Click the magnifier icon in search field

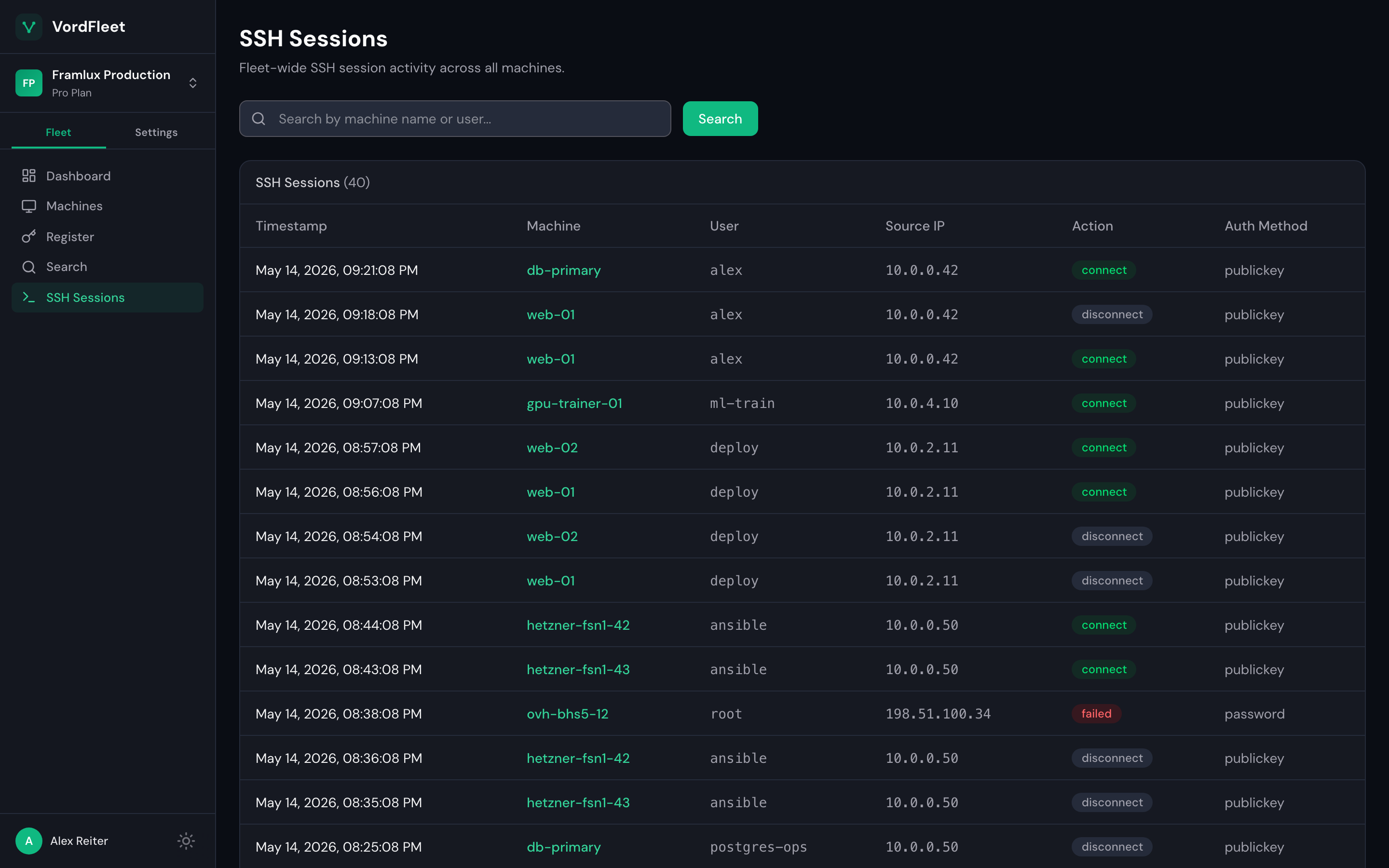tap(259, 119)
